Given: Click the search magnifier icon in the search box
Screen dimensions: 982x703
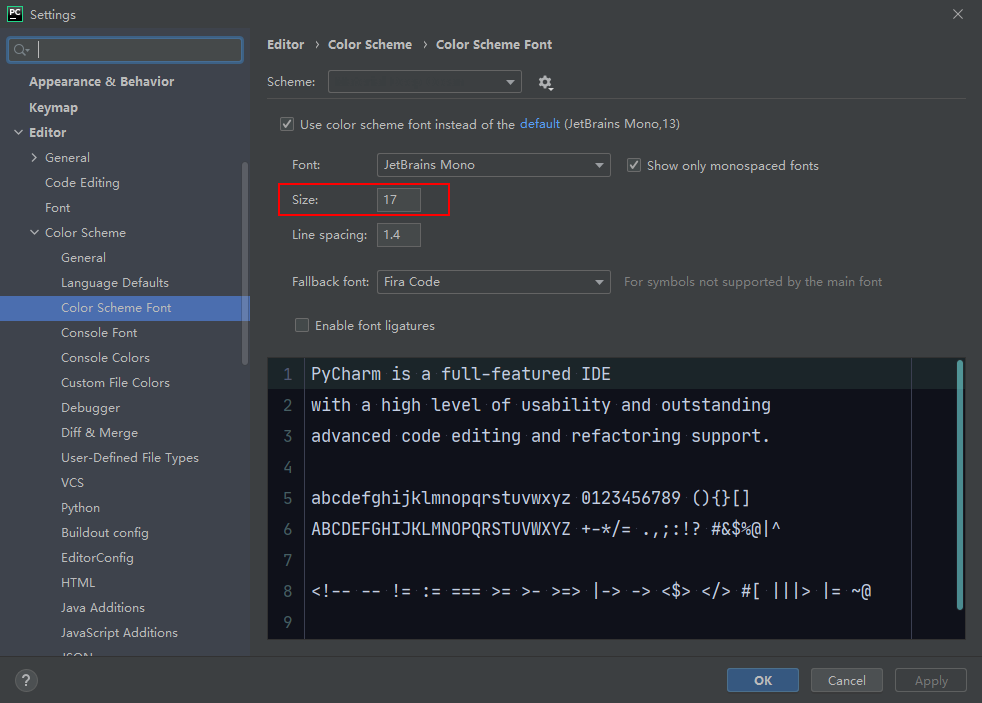Looking at the screenshot, I should (21, 50).
